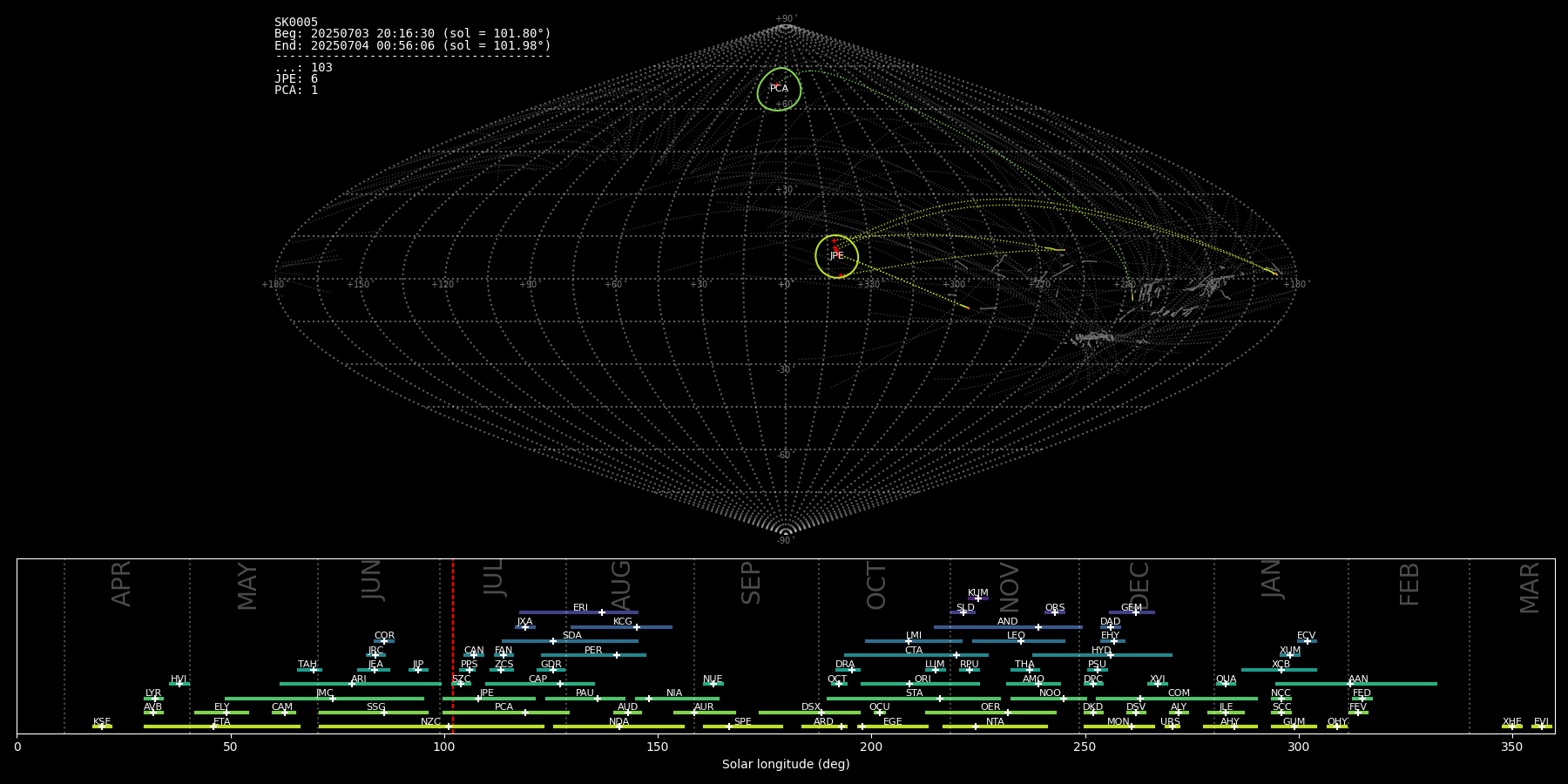Click the APR month label

(x=121, y=584)
